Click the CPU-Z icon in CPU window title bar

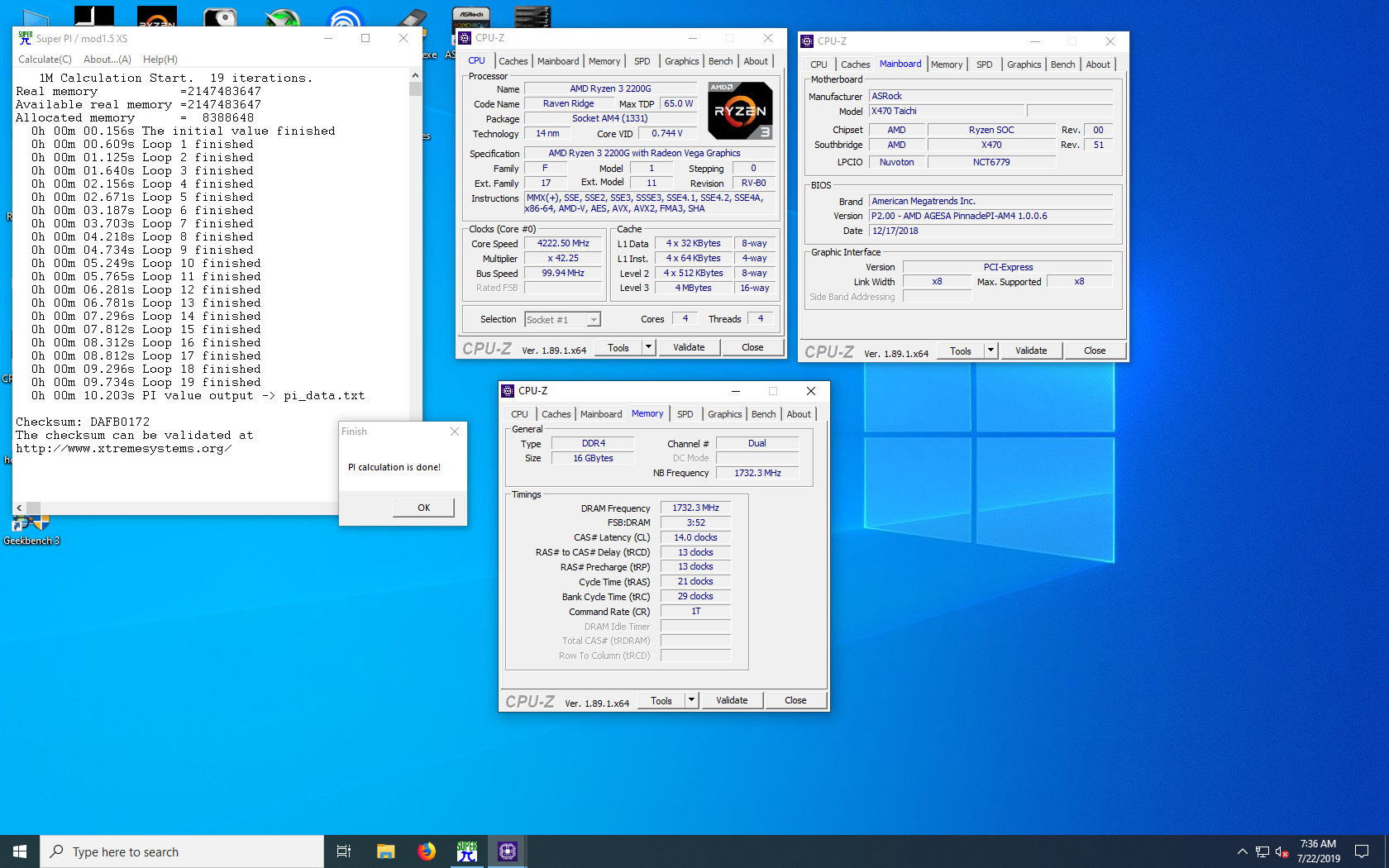(465, 38)
